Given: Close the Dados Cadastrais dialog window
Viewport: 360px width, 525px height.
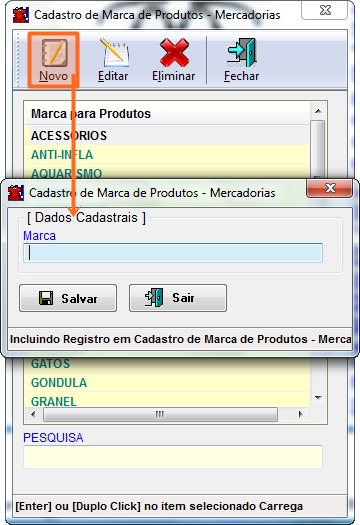Looking at the screenshot, I should [x=330, y=188].
